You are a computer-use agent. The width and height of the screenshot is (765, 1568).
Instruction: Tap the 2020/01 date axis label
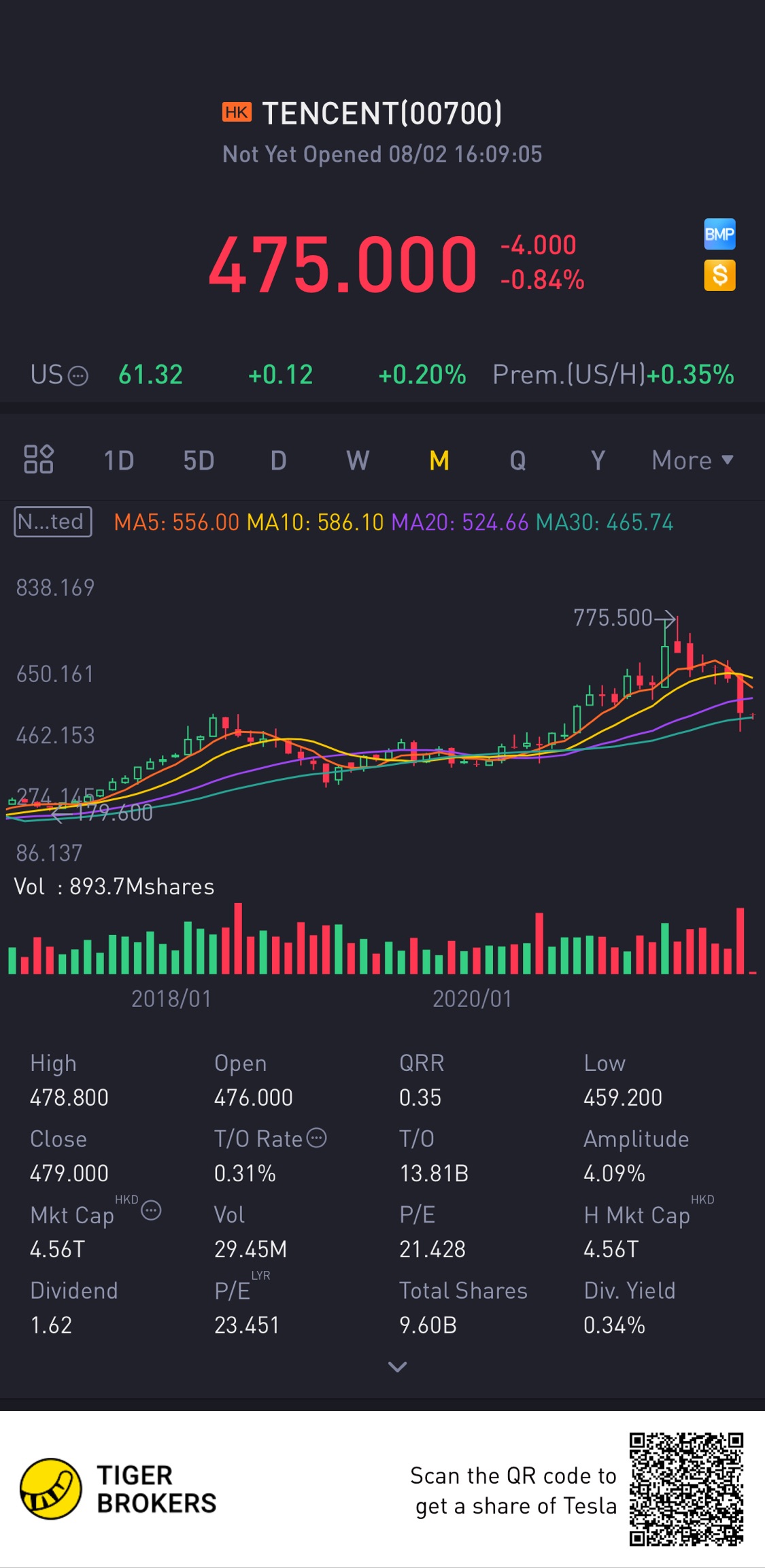point(473,998)
